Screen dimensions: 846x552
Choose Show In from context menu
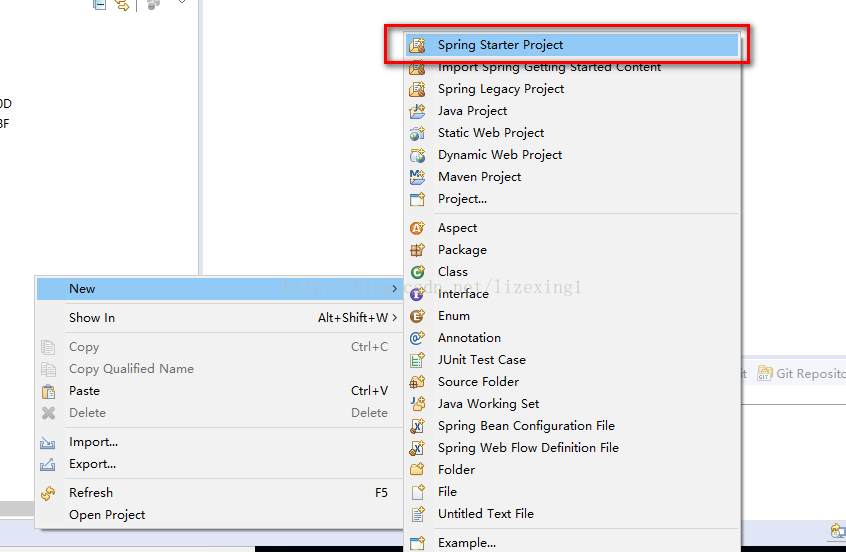[220, 318]
